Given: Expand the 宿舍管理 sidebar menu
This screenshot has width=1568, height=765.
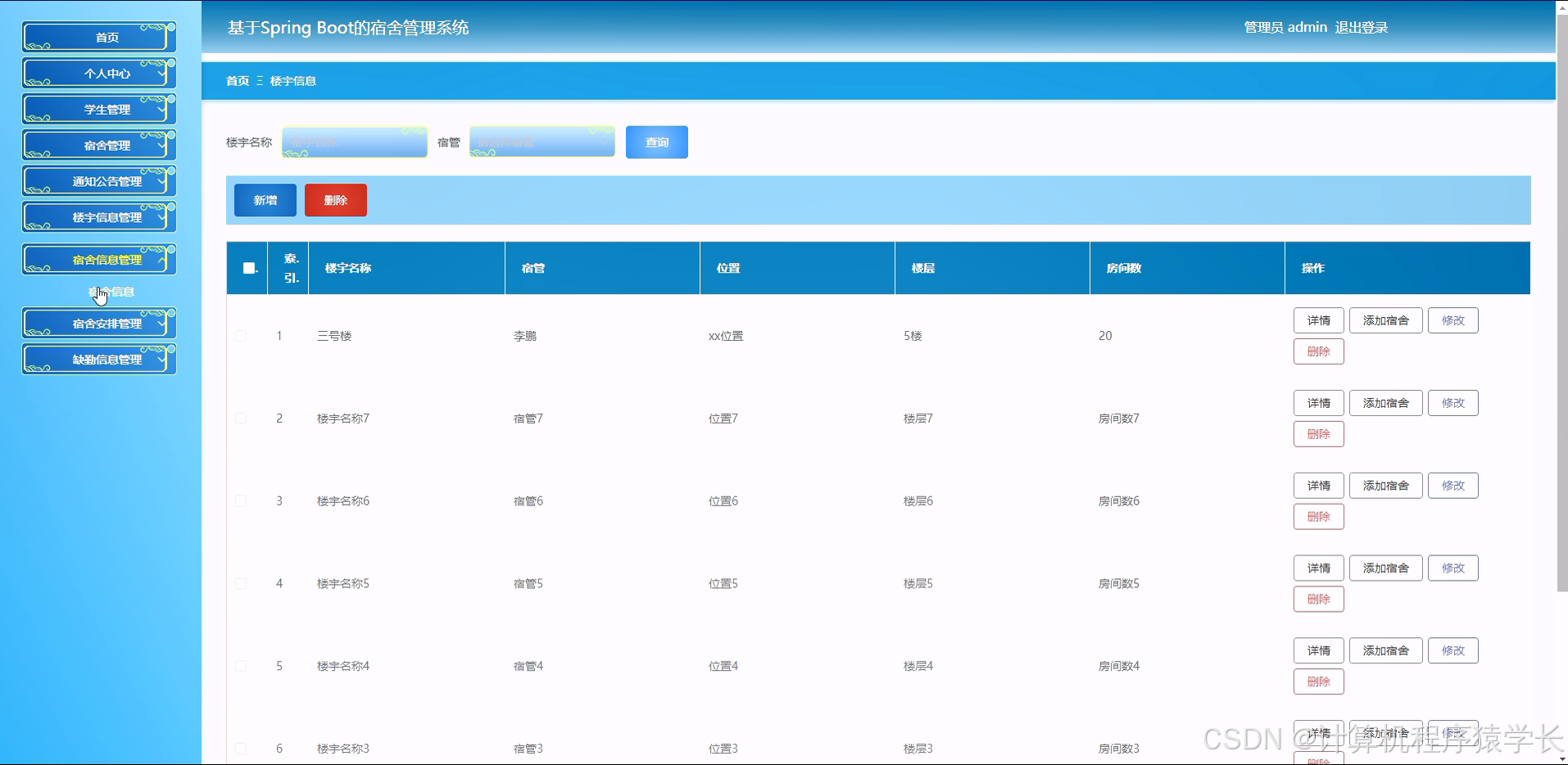Looking at the screenshot, I should tap(99, 146).
